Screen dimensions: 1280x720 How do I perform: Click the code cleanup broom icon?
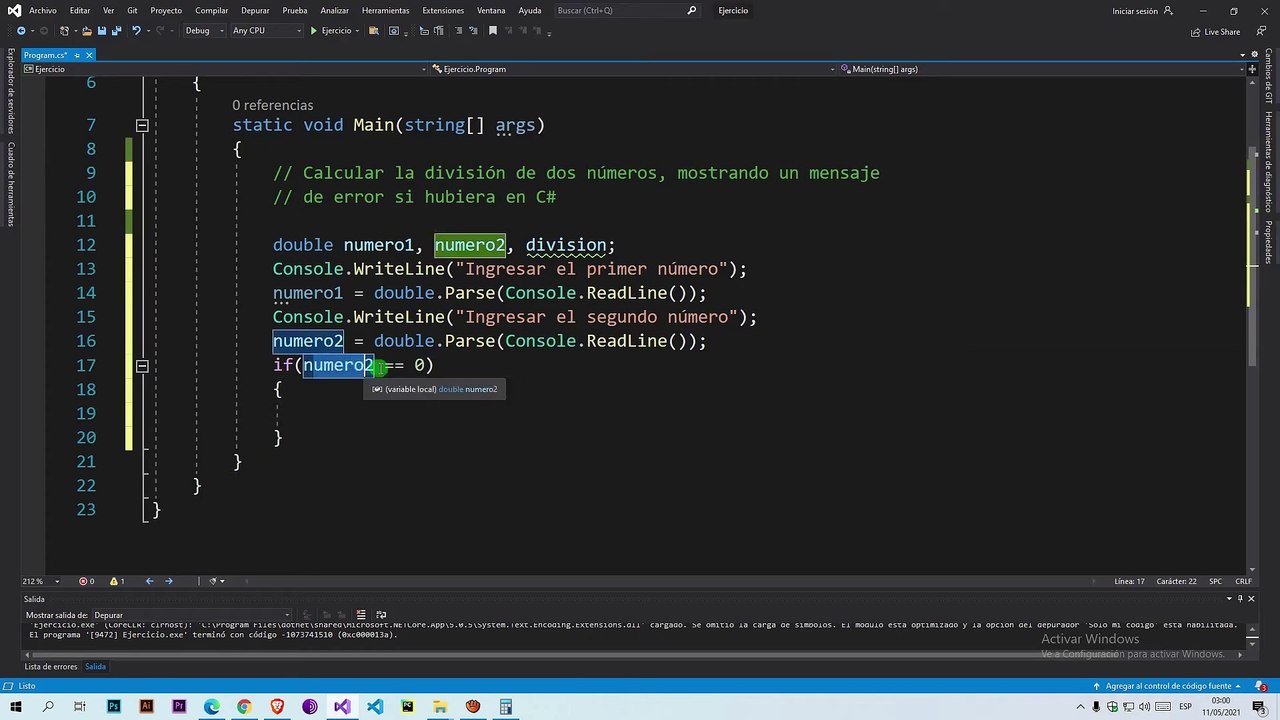pyautogui.click(x=214, y=581)
